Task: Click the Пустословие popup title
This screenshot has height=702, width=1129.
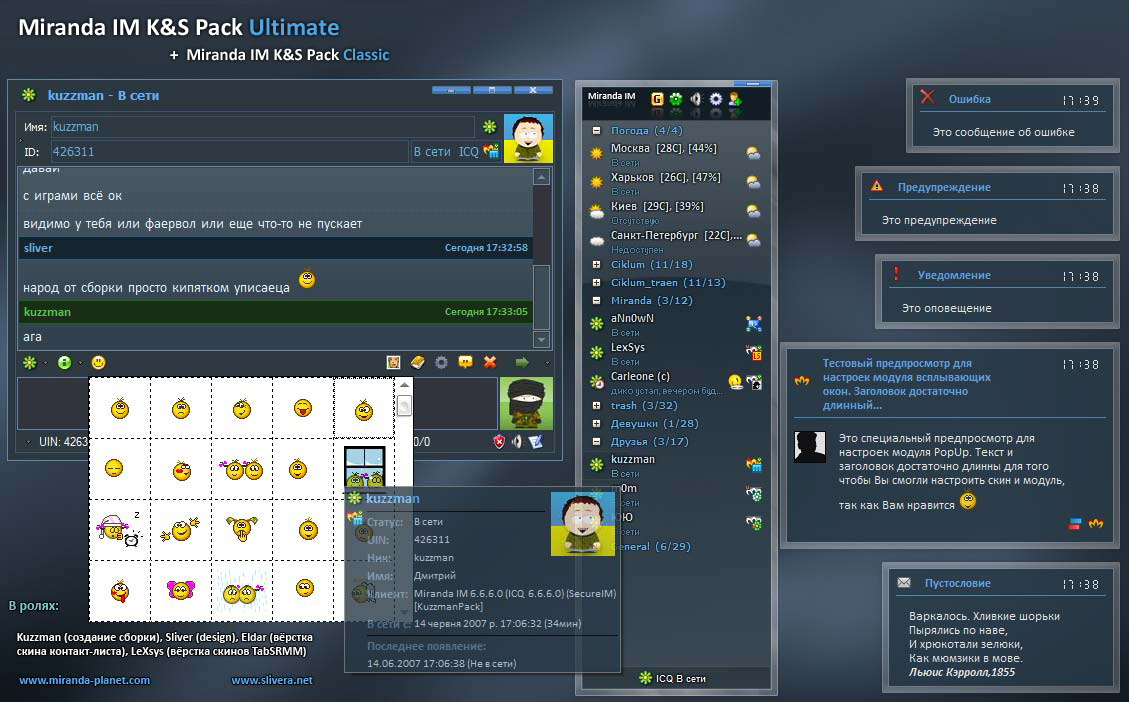Action: 958,583
